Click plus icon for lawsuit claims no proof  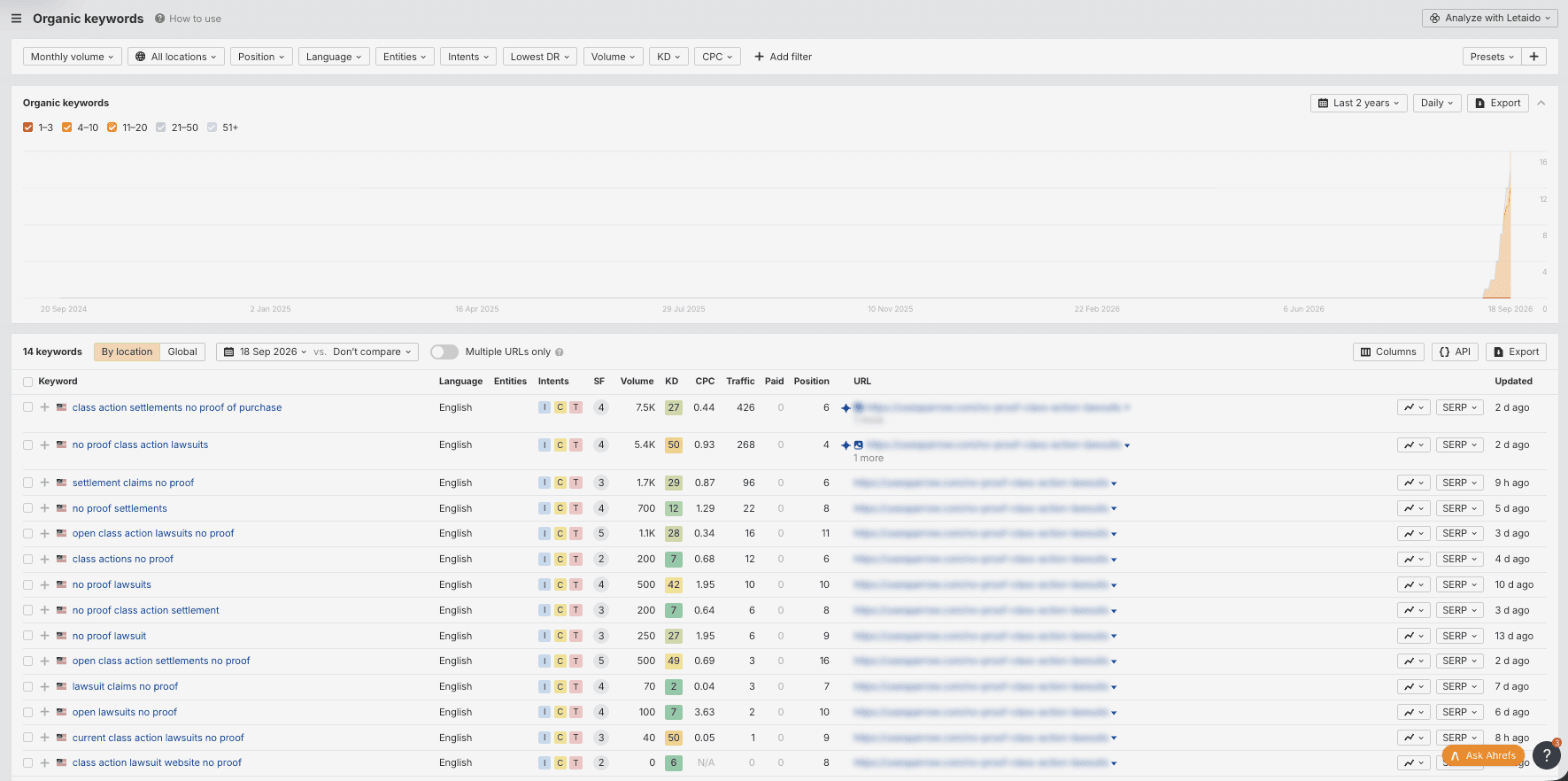pos(44,686)
